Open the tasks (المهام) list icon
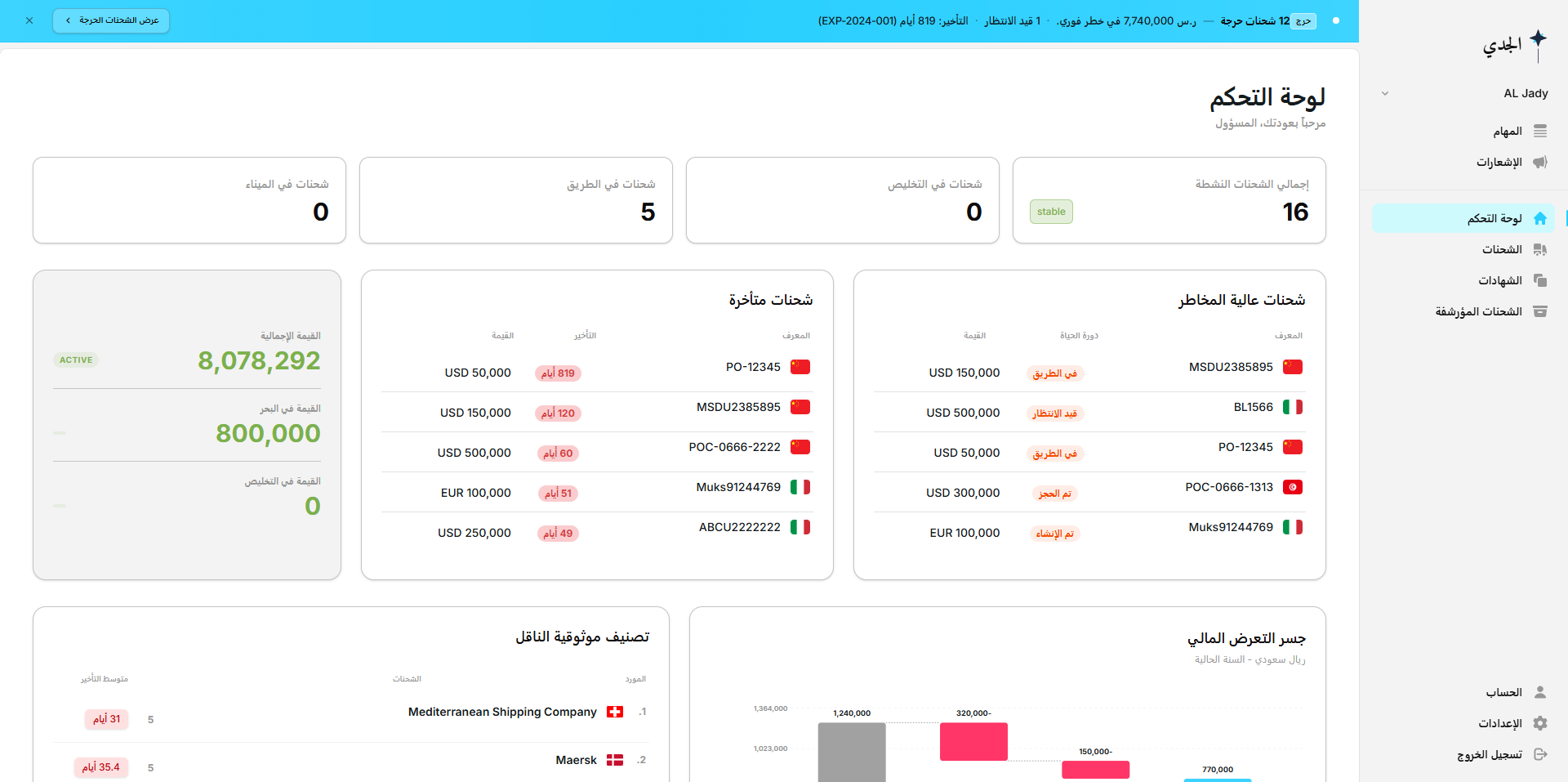 (1540, 132)
